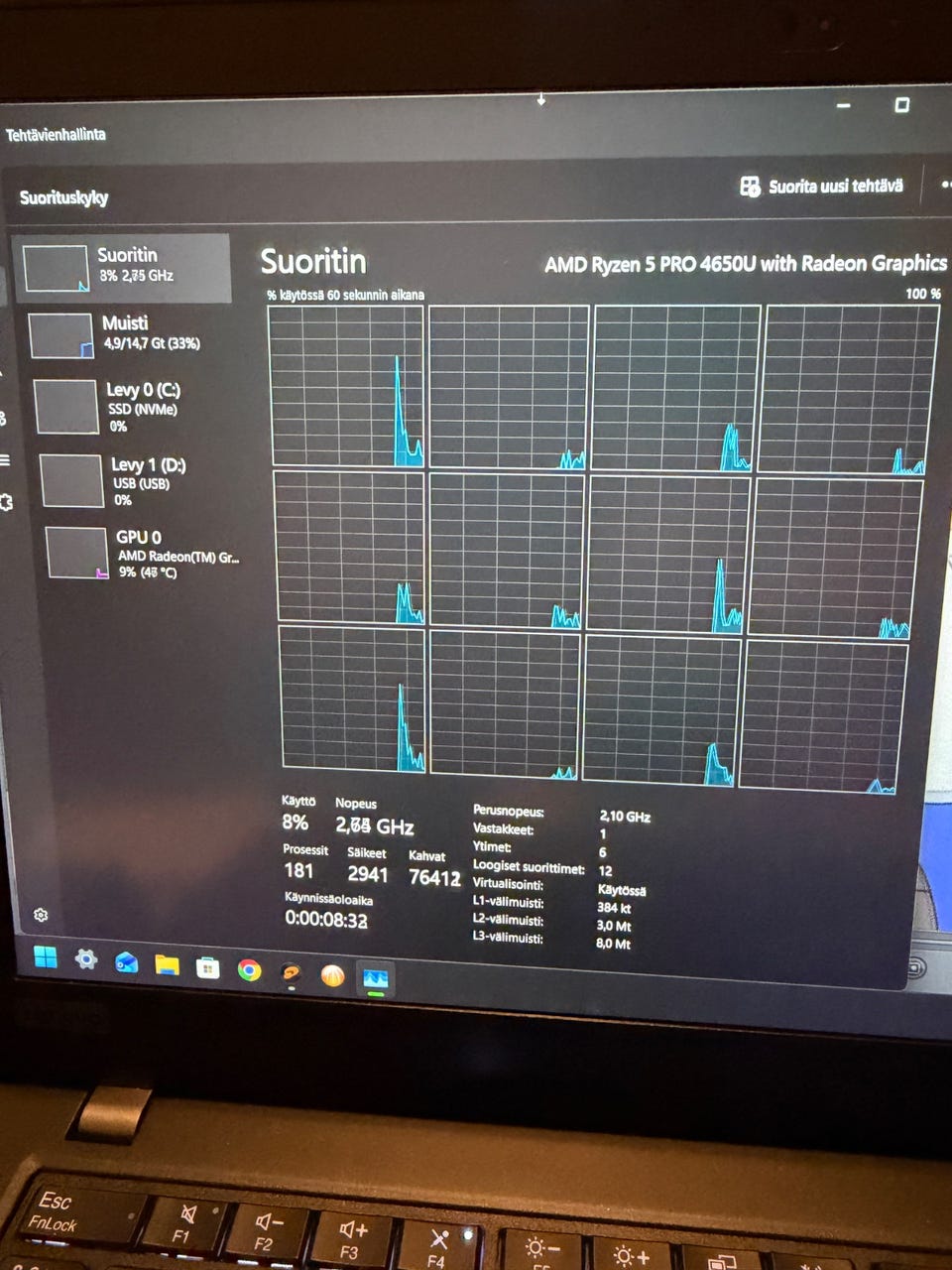Image resolution: width=952 pixels, height=1270 pixels.
Task: Click the Kahvat value 76412
Action: point(435,877)
